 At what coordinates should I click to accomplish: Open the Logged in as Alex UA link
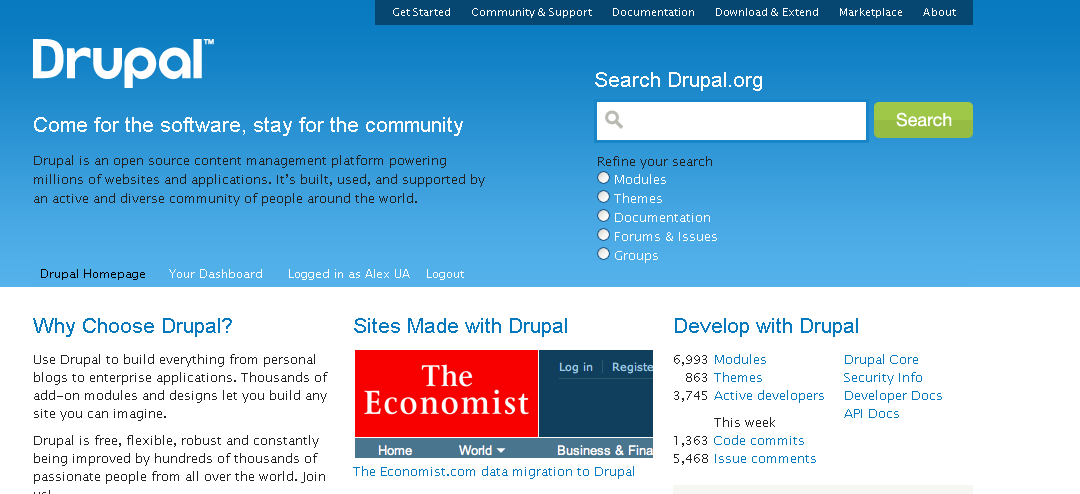(x=349, y=274)
